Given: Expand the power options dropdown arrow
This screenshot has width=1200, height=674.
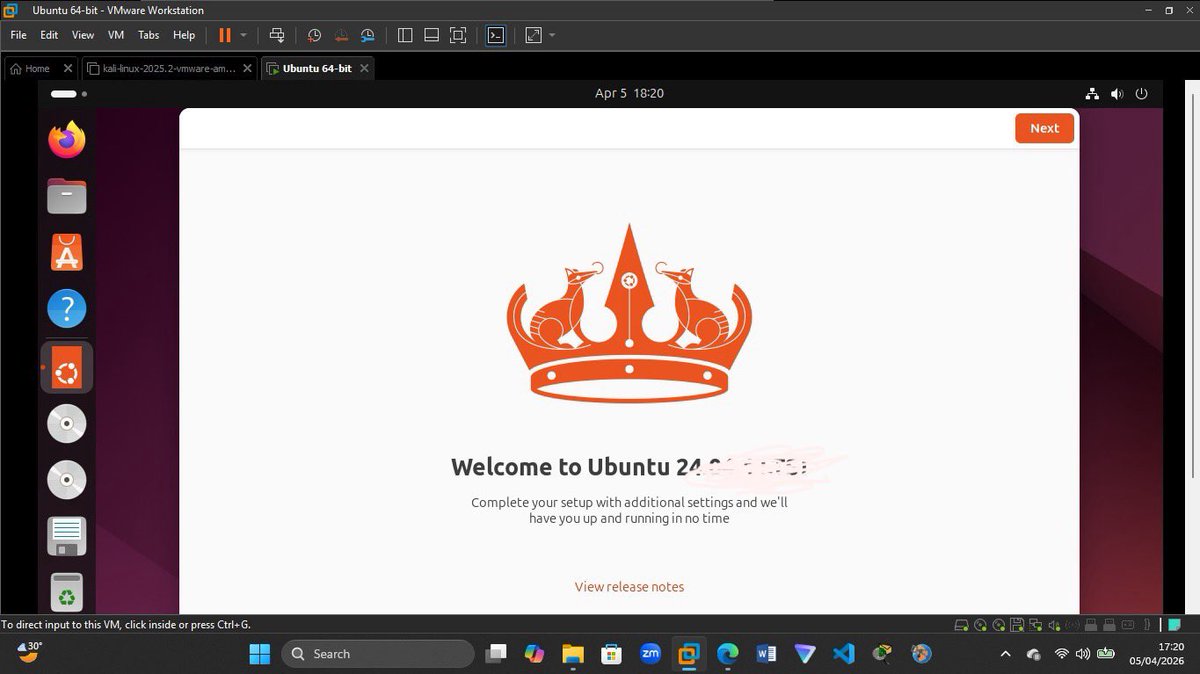Looking at the screenshot, I should (x=243, y=35).
